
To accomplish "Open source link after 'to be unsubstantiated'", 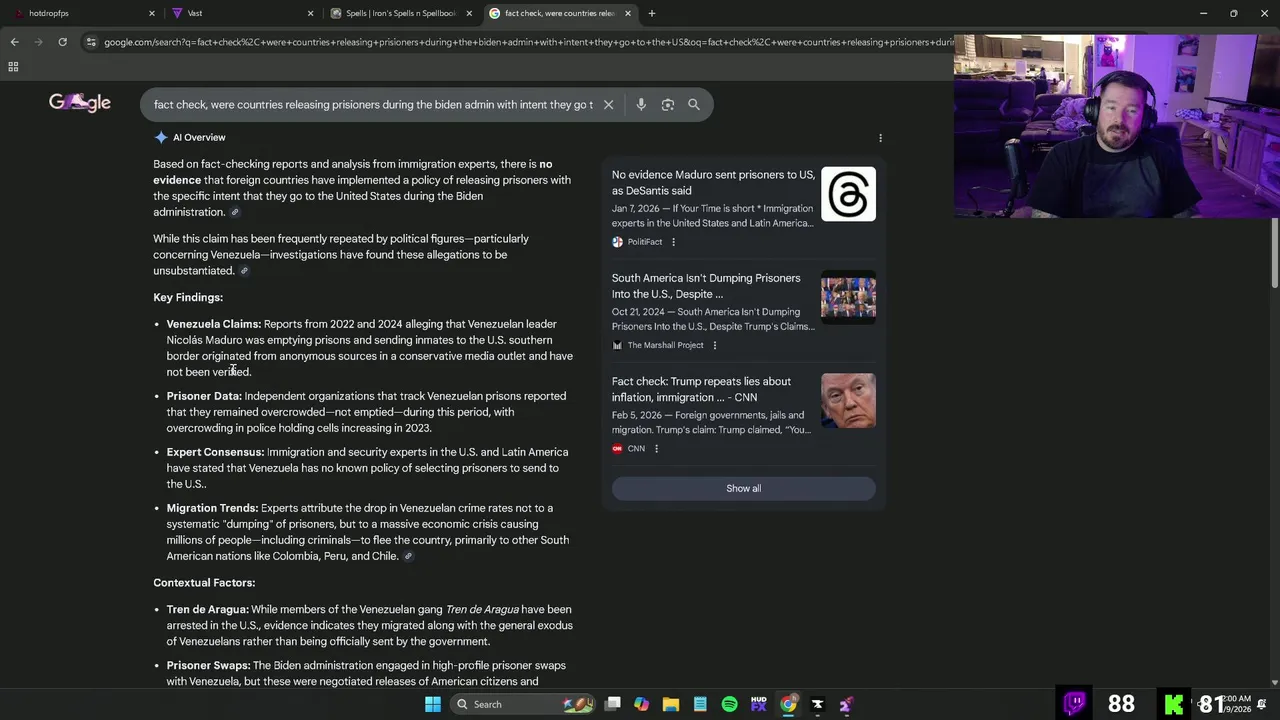I will [x=244, y=271].
